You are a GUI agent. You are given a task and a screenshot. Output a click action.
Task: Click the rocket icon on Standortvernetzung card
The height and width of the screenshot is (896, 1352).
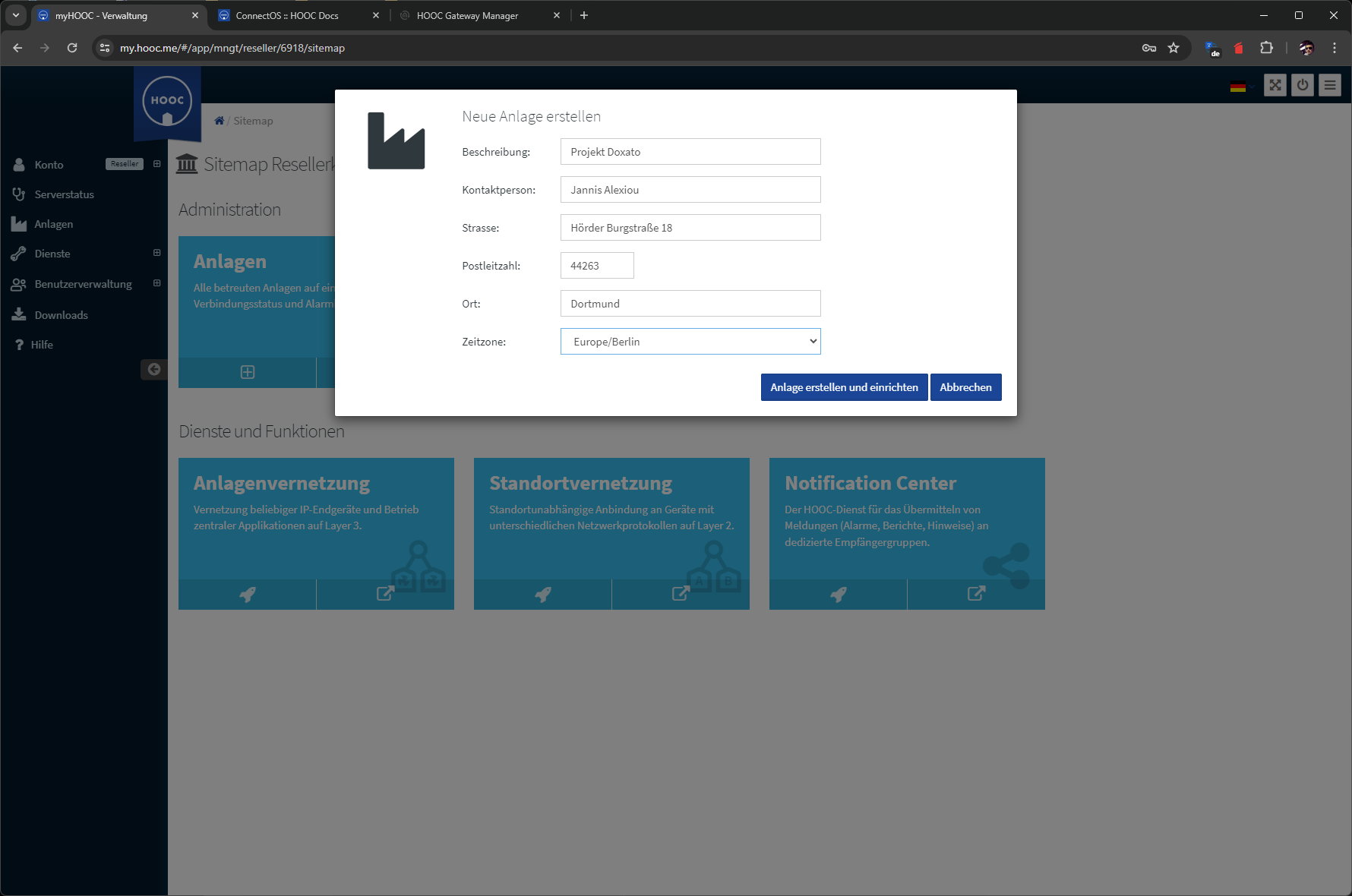point(542,595)
